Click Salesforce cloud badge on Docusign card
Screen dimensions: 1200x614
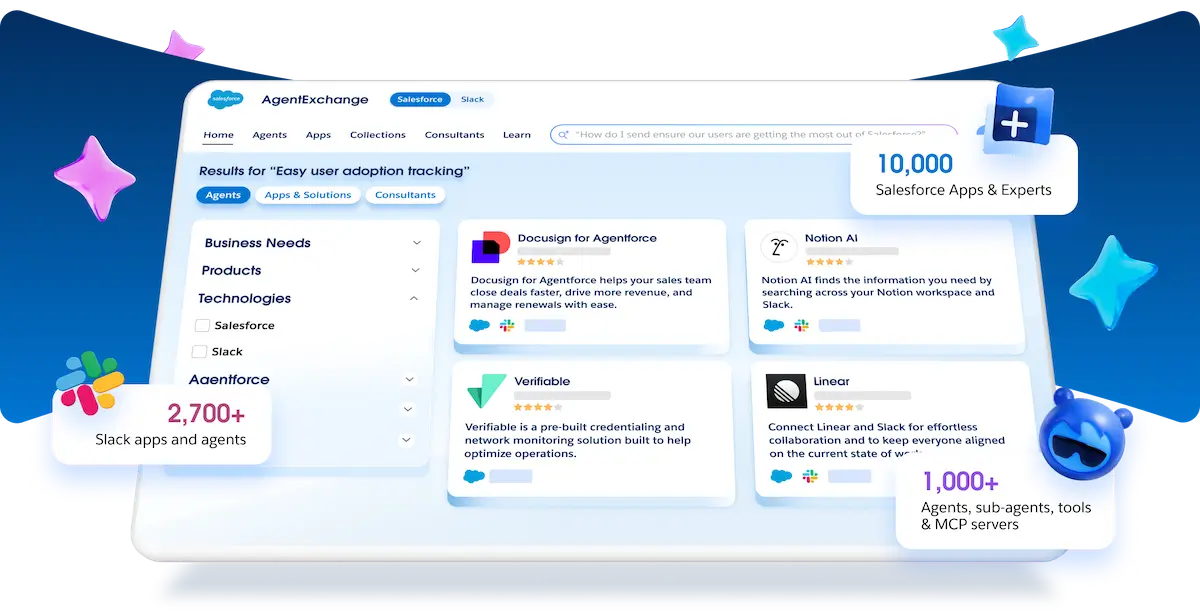point(479,325)
